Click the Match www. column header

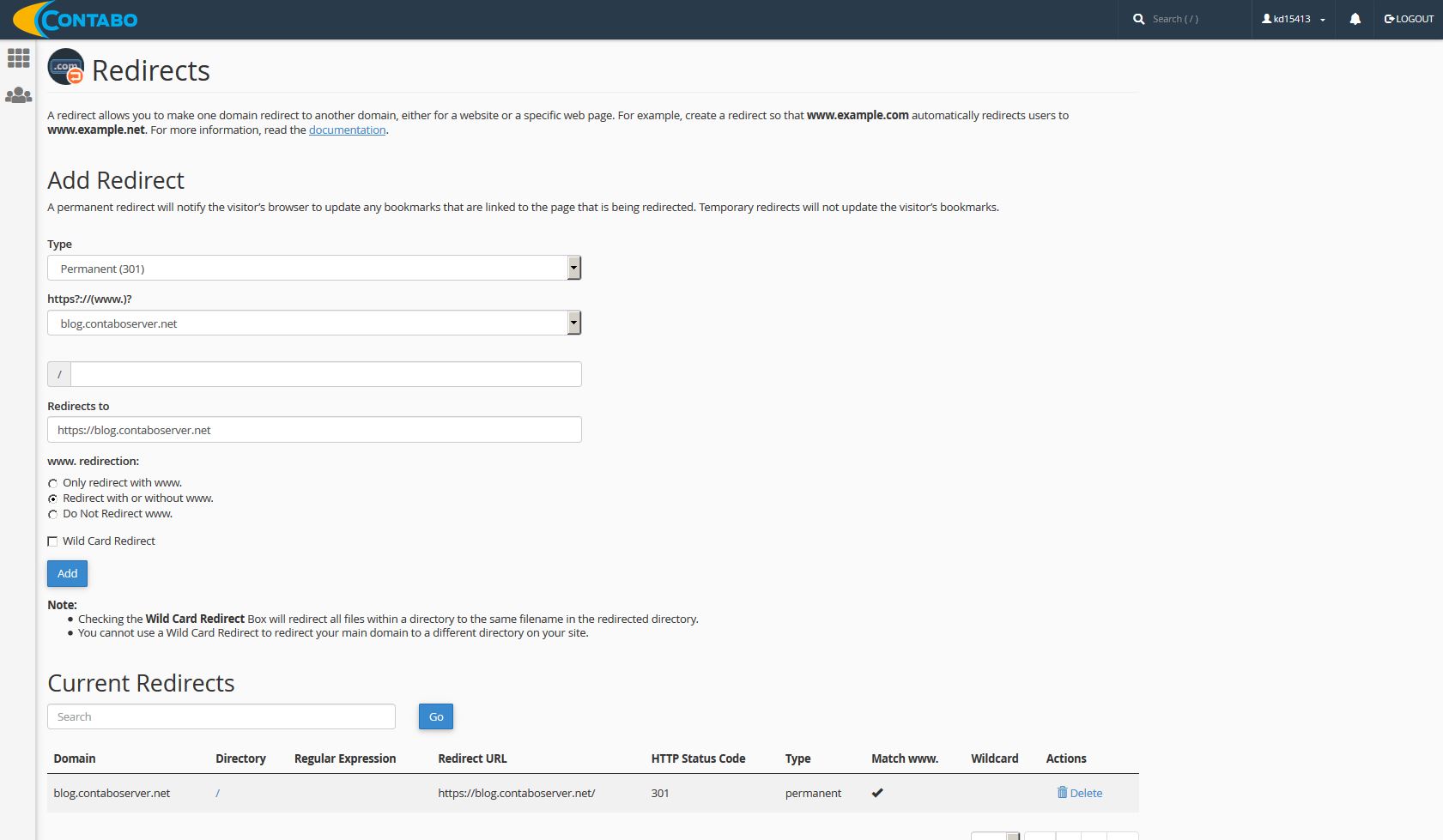905,758
